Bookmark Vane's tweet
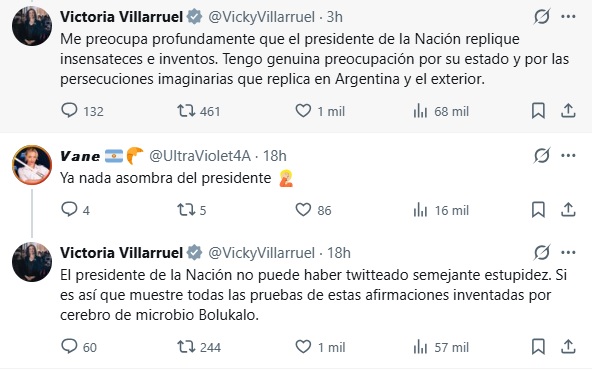The height and width of the screenshot is (371, 592). pos(538,209)
